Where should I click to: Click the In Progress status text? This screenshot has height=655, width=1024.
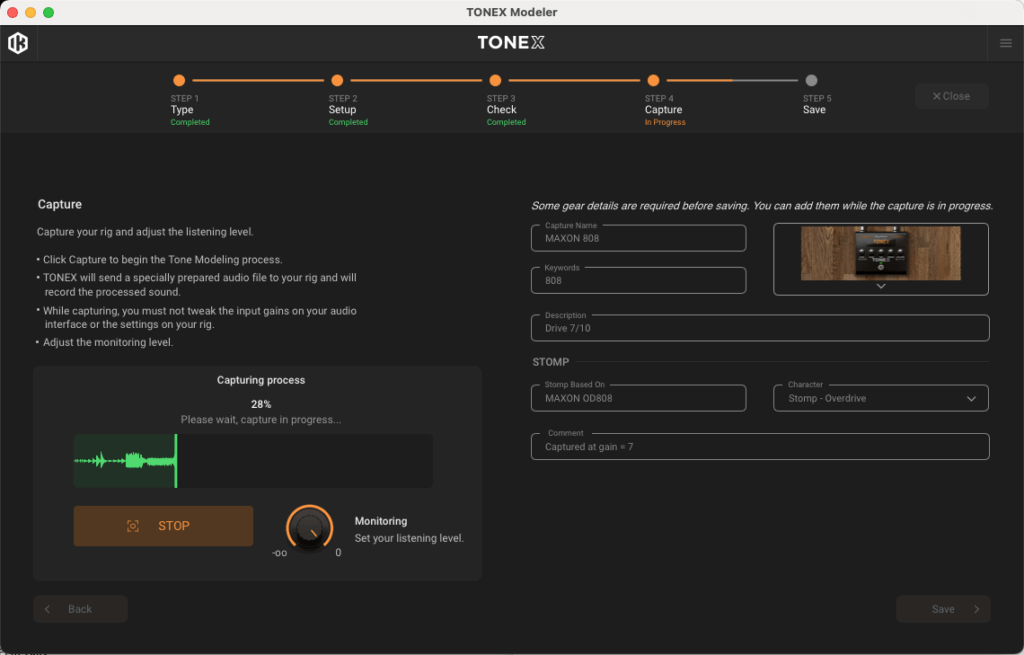tap(665, 122)
